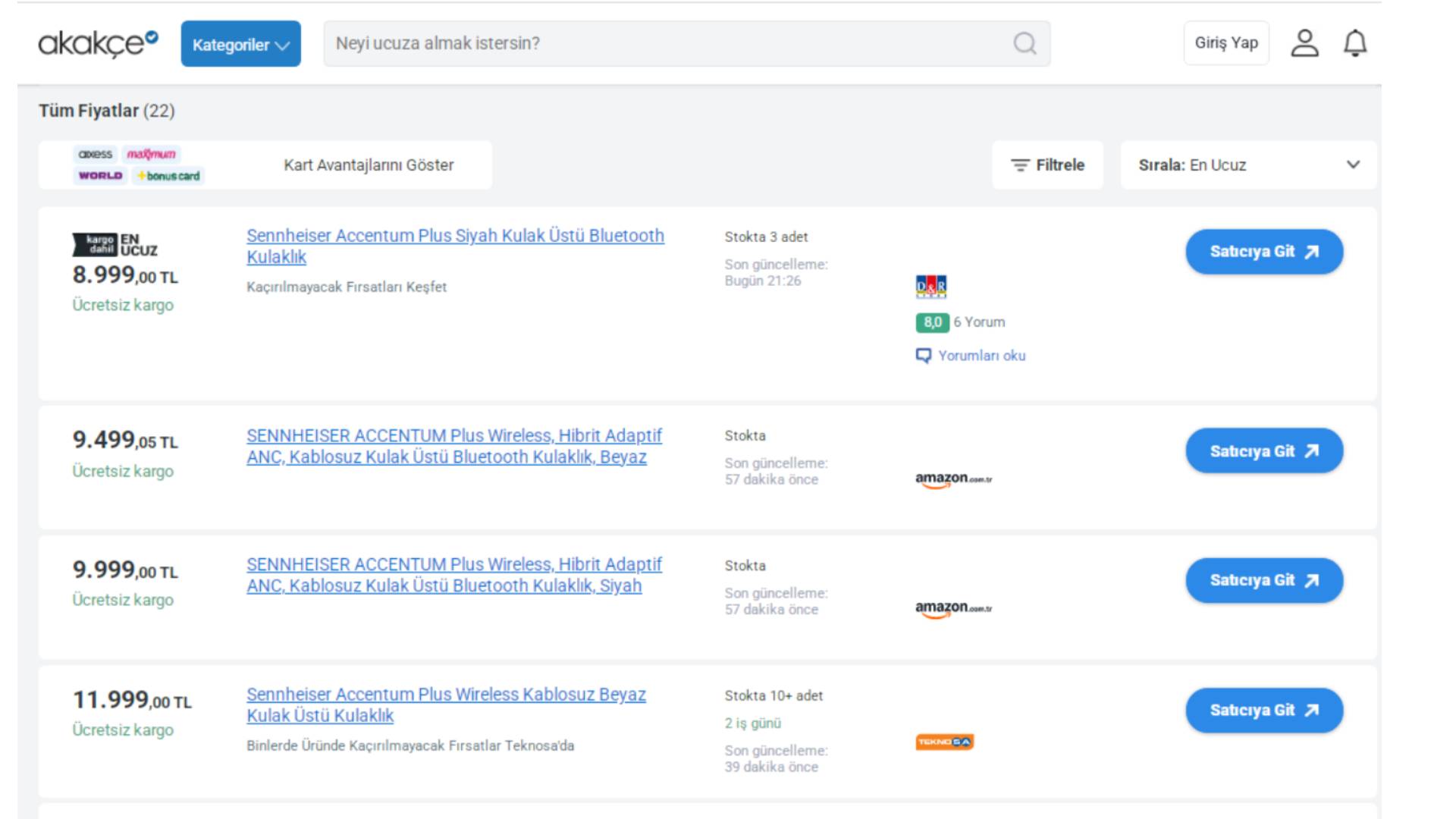Click the Giriş Yap button

point(1225,43)
